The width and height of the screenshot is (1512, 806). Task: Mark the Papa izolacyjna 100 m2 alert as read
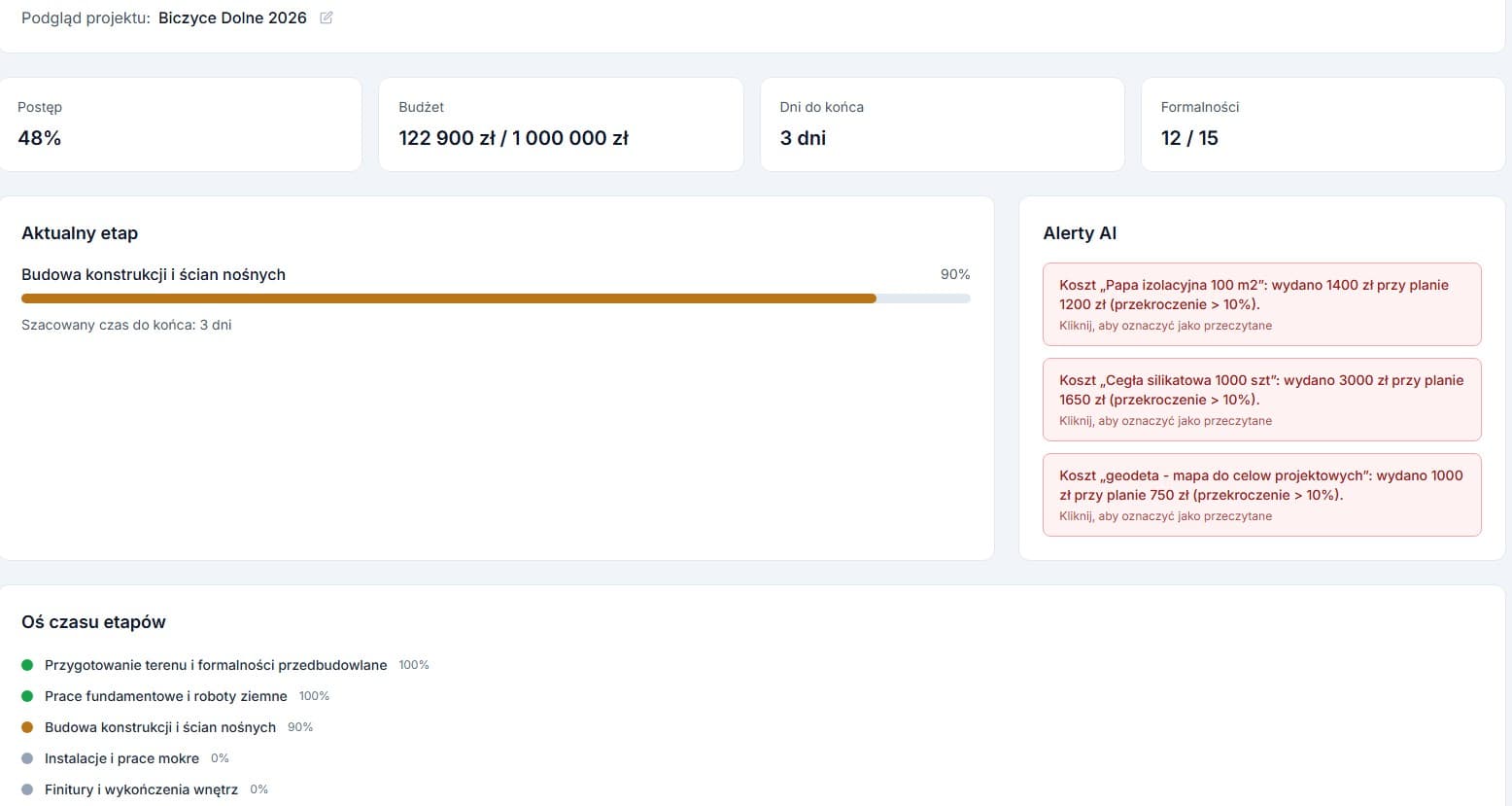tap(1261, 304)
